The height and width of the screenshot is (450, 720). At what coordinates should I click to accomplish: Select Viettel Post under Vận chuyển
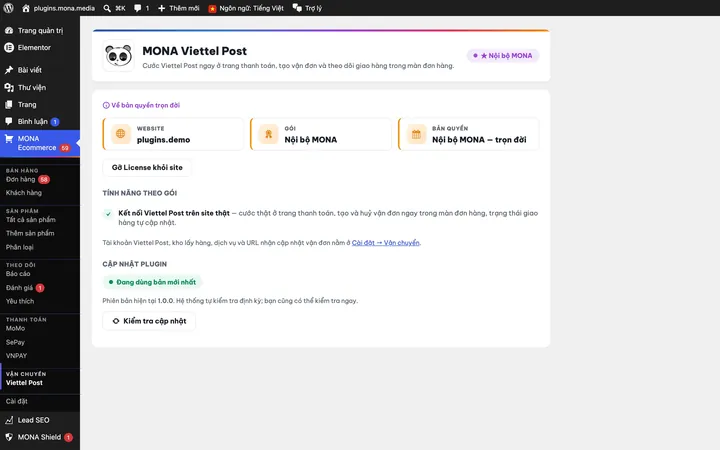(x=24, y=382)
